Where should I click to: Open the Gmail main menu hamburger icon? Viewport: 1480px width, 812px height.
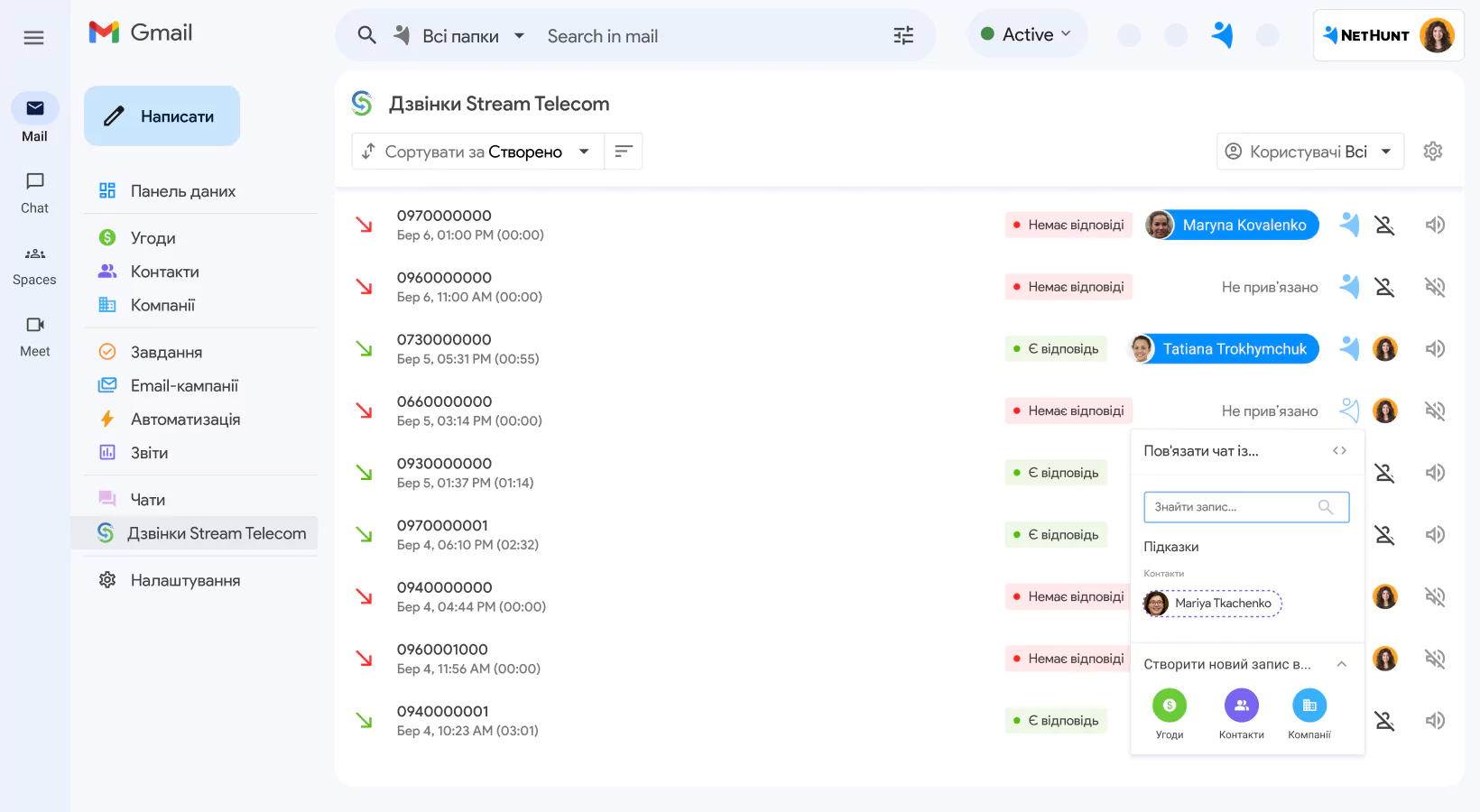click(33, 37)
